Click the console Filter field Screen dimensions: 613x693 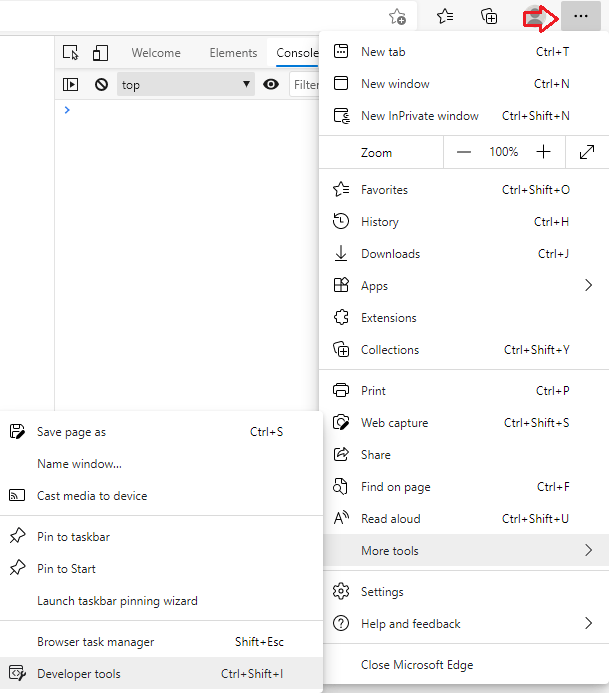click(305, 84)
